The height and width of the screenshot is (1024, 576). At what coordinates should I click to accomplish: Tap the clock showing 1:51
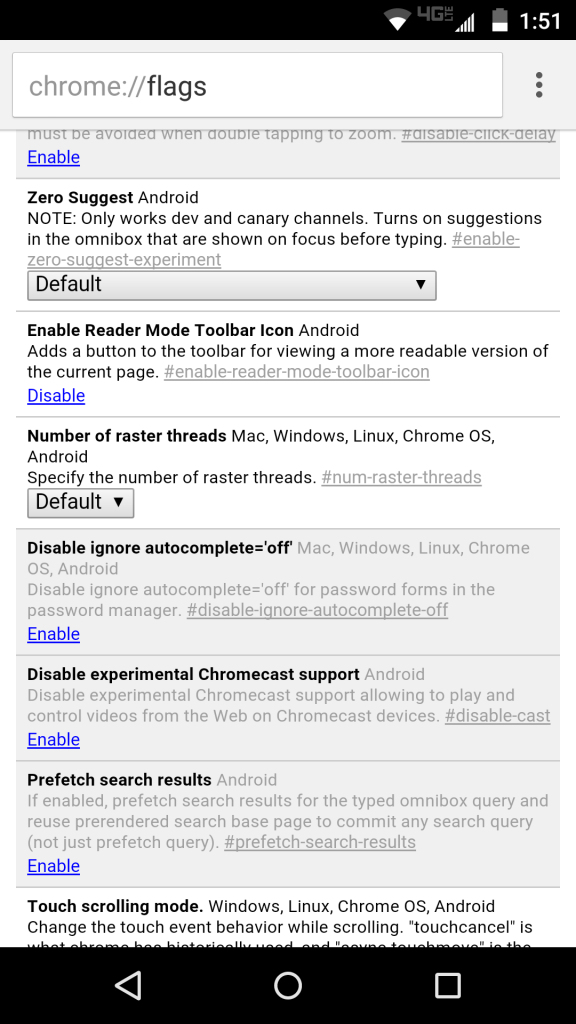point(540,21)
